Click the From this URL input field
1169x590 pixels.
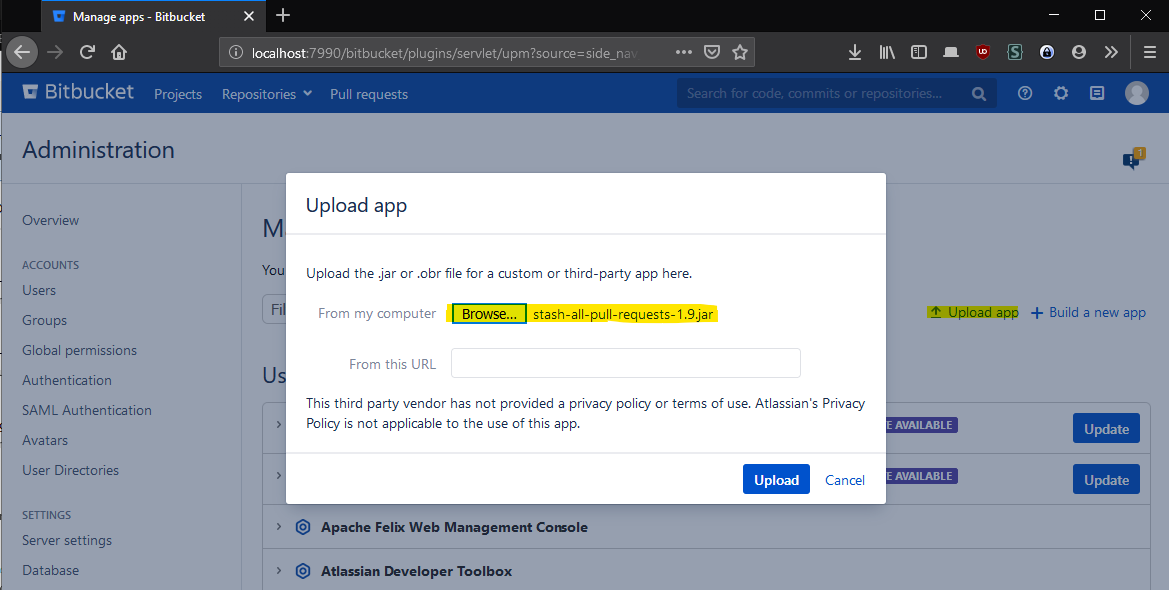tap(626, 363)
